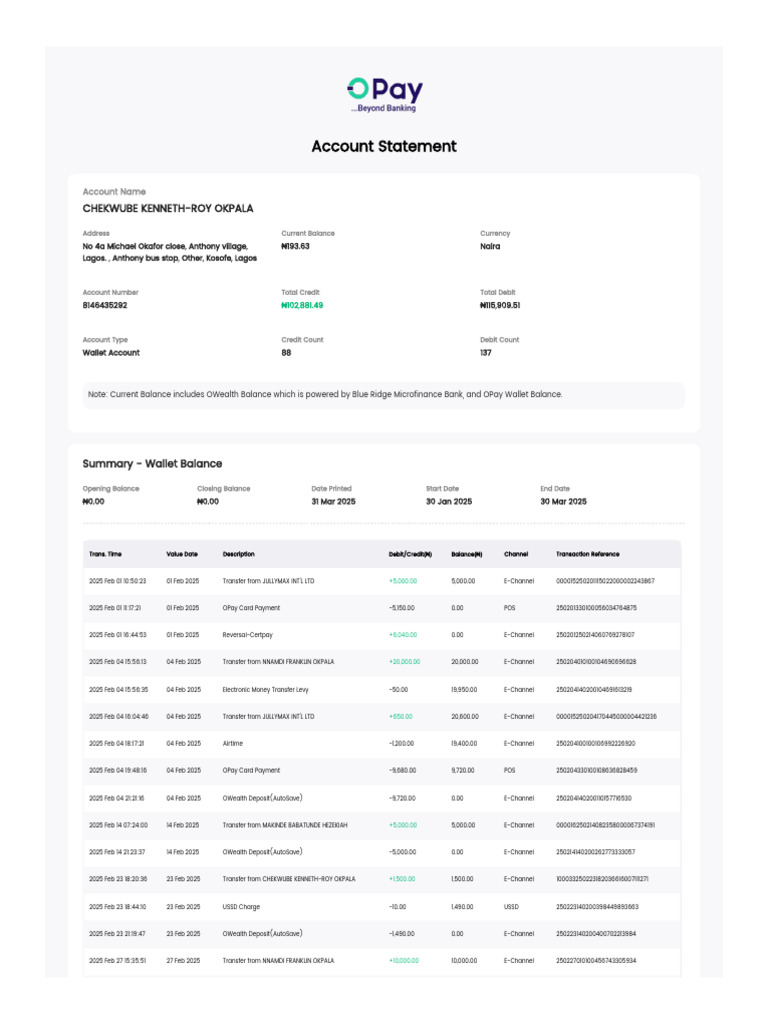Click the green +20,000.00 amount

click(404, 662)
